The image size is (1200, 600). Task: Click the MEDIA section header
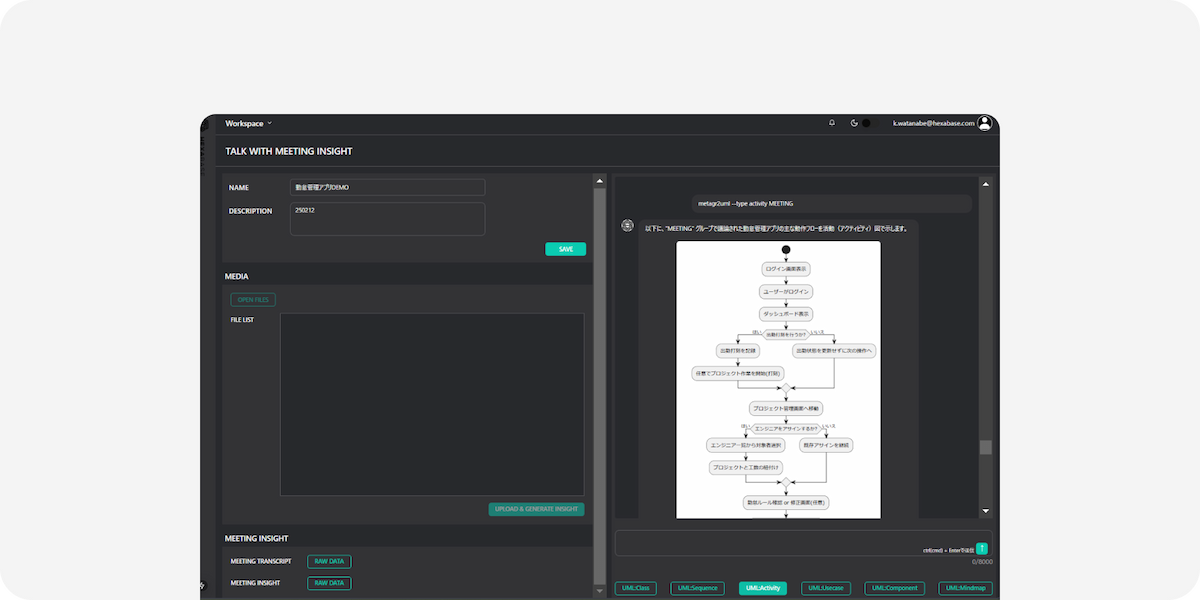coord(237,276)
